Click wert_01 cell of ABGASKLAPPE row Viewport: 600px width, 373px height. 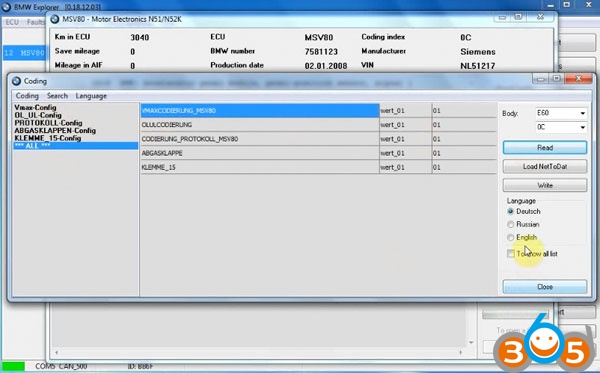[x=405, y=153]
